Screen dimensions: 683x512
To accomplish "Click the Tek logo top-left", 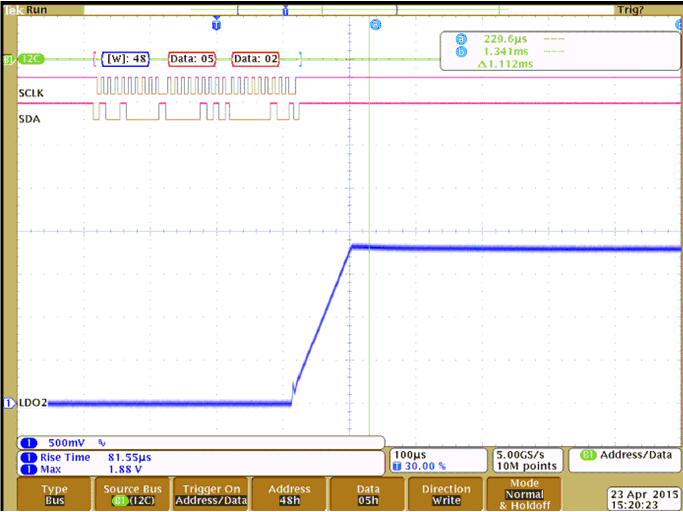I will tap(13, 9).
